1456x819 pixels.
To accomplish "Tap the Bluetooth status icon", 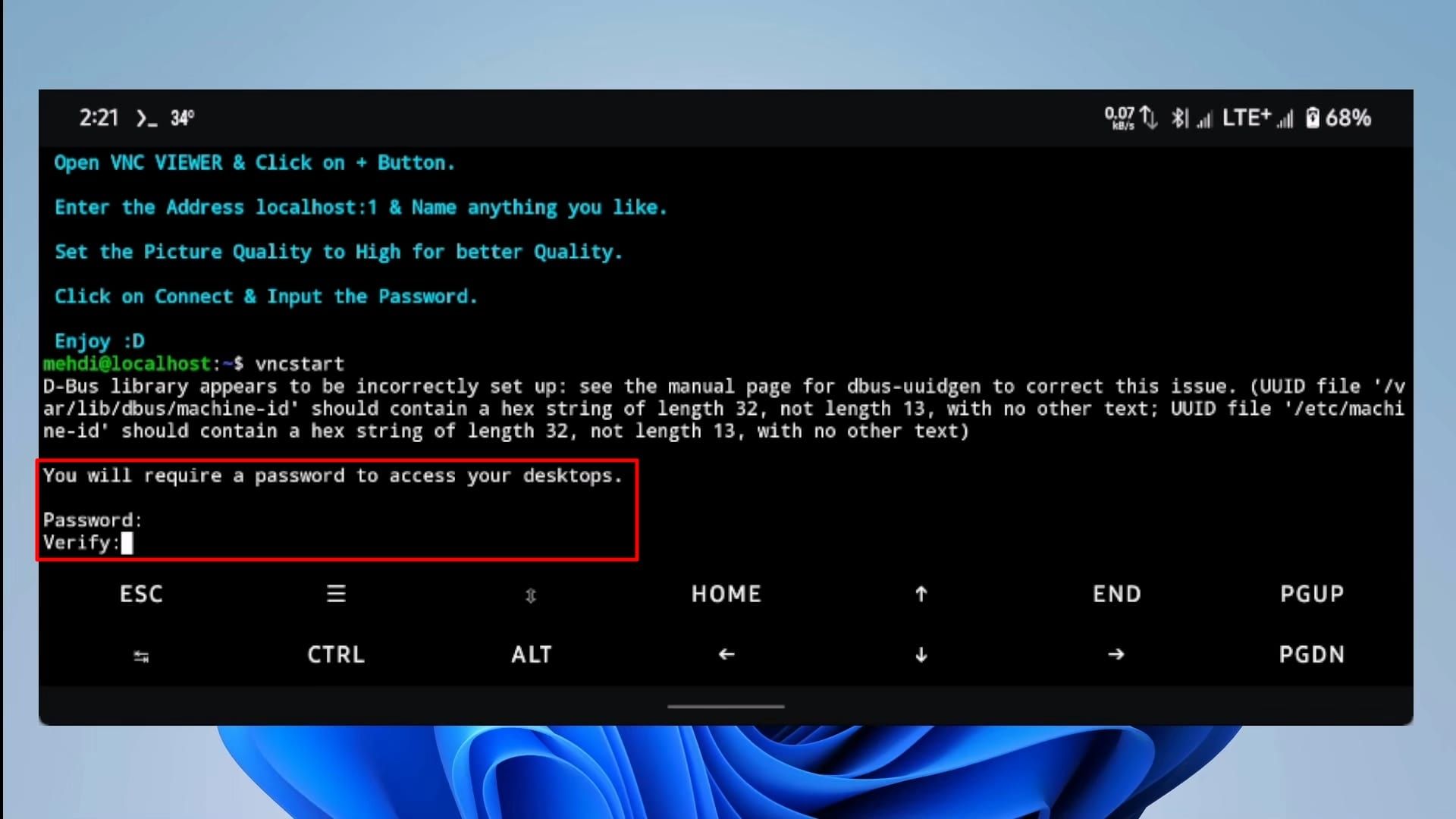I will (x=1178, y=118).
